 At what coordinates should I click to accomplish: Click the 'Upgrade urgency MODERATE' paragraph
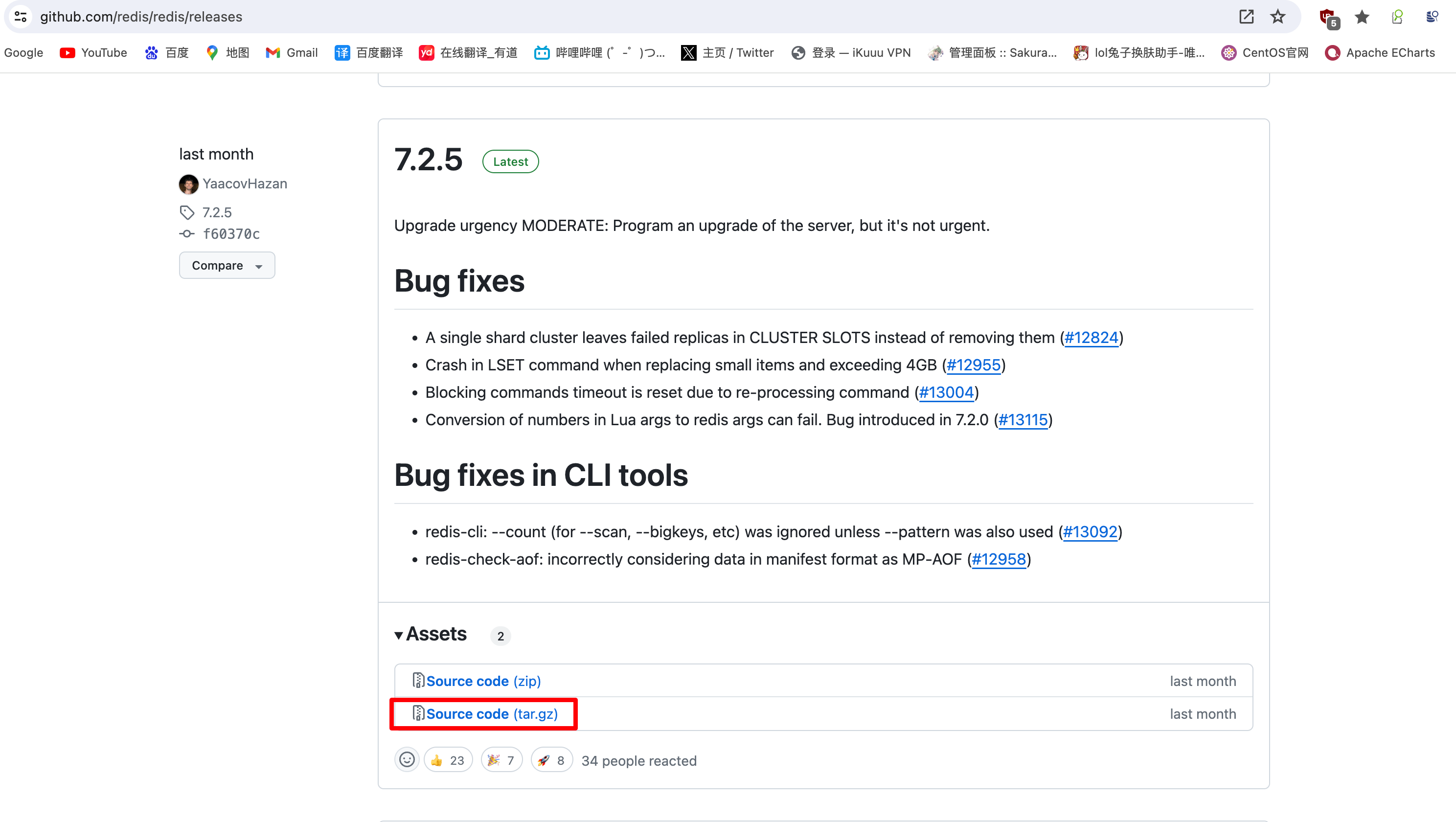point(692,226)
